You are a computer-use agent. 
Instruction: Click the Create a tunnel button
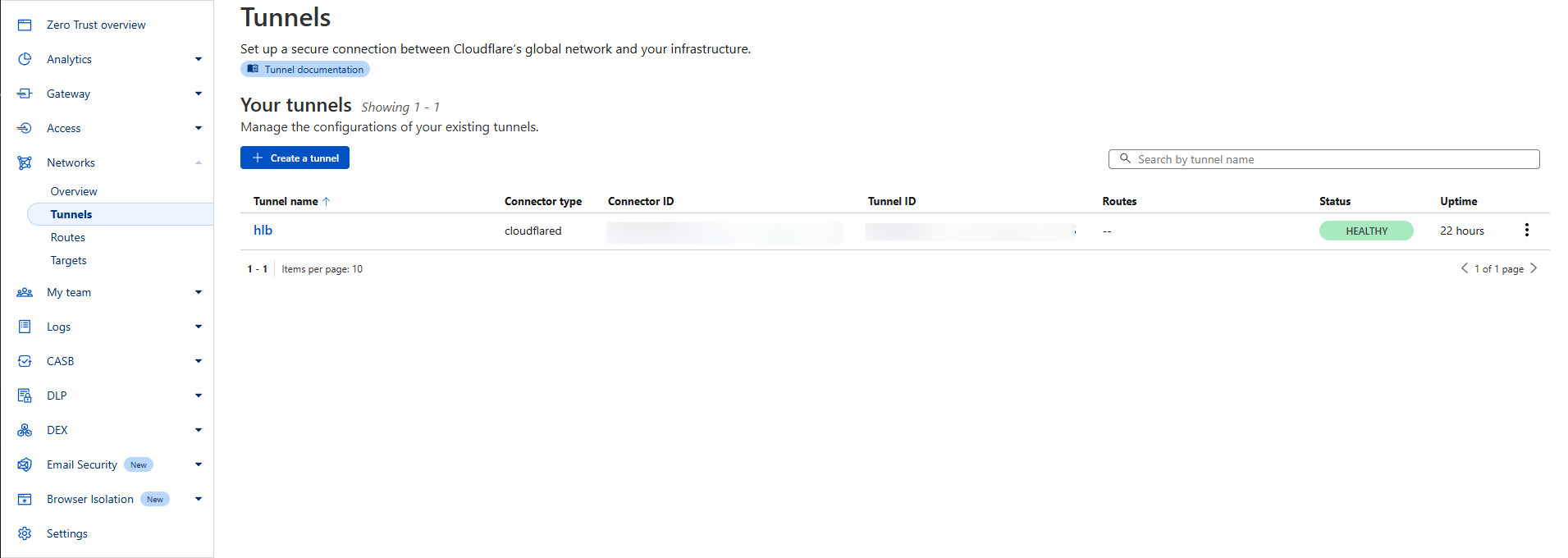pos(295,158)
